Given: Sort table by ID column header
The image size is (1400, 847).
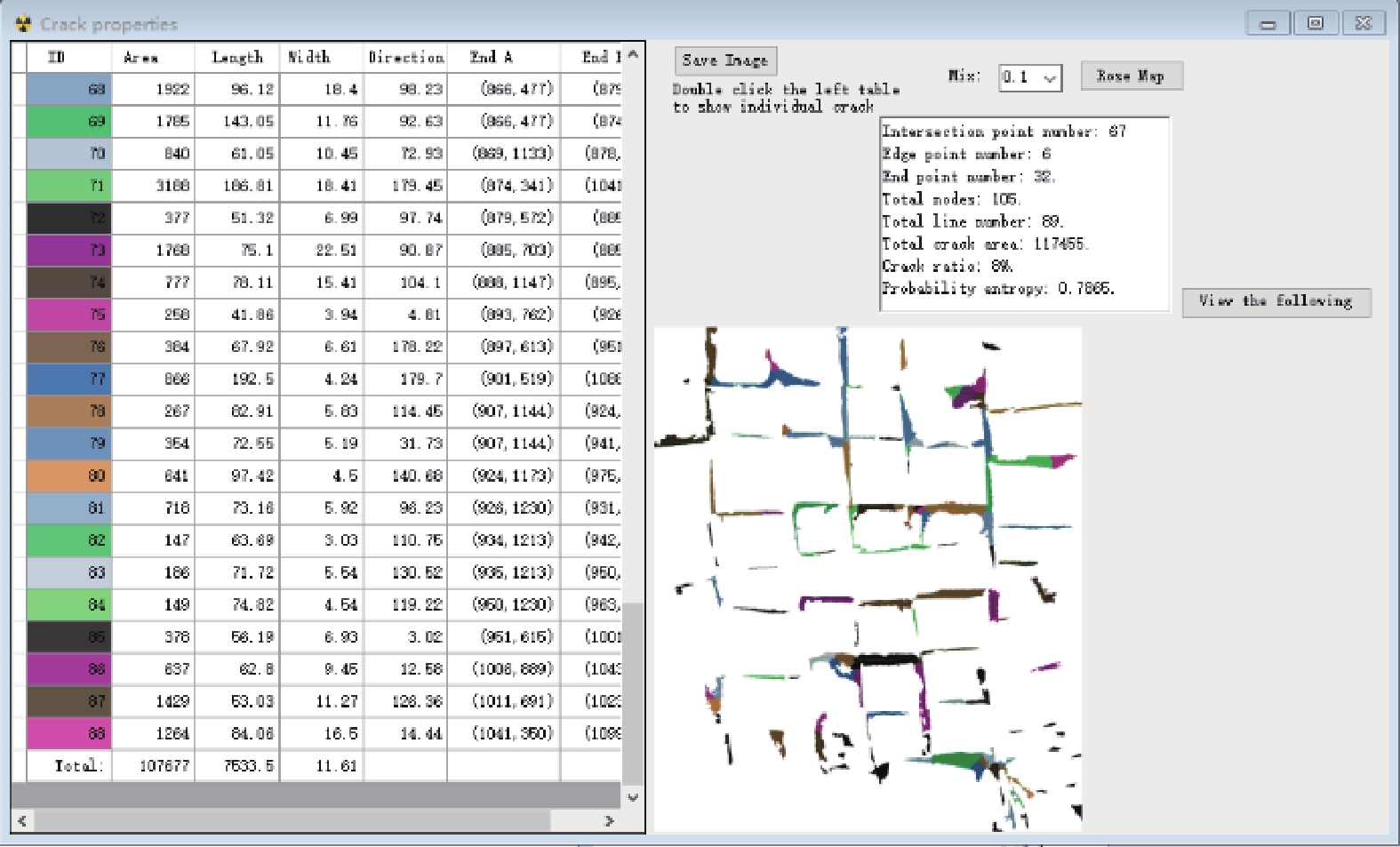Looking at the screenshot, I should tap(57, 57).
